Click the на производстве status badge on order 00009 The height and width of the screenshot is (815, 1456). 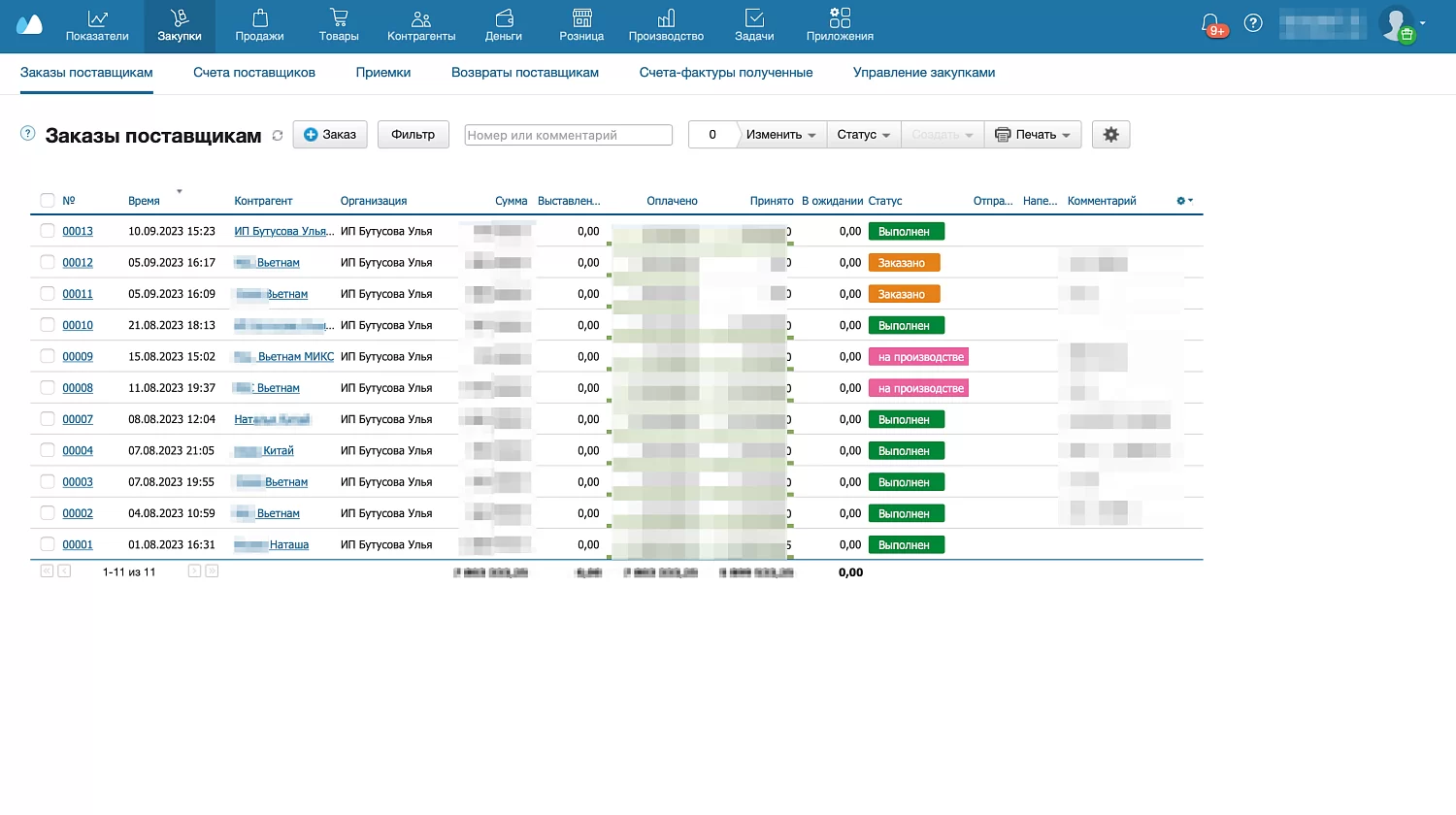click(919, 357)
